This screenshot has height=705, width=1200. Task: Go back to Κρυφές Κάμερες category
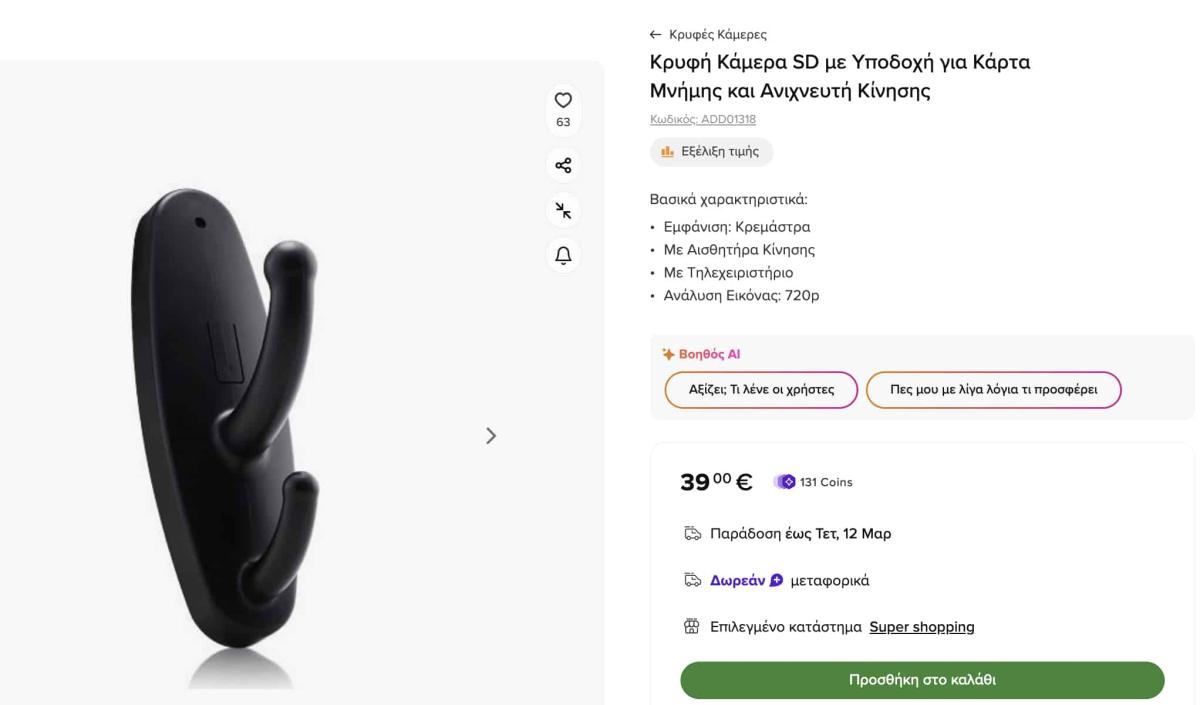709,35
